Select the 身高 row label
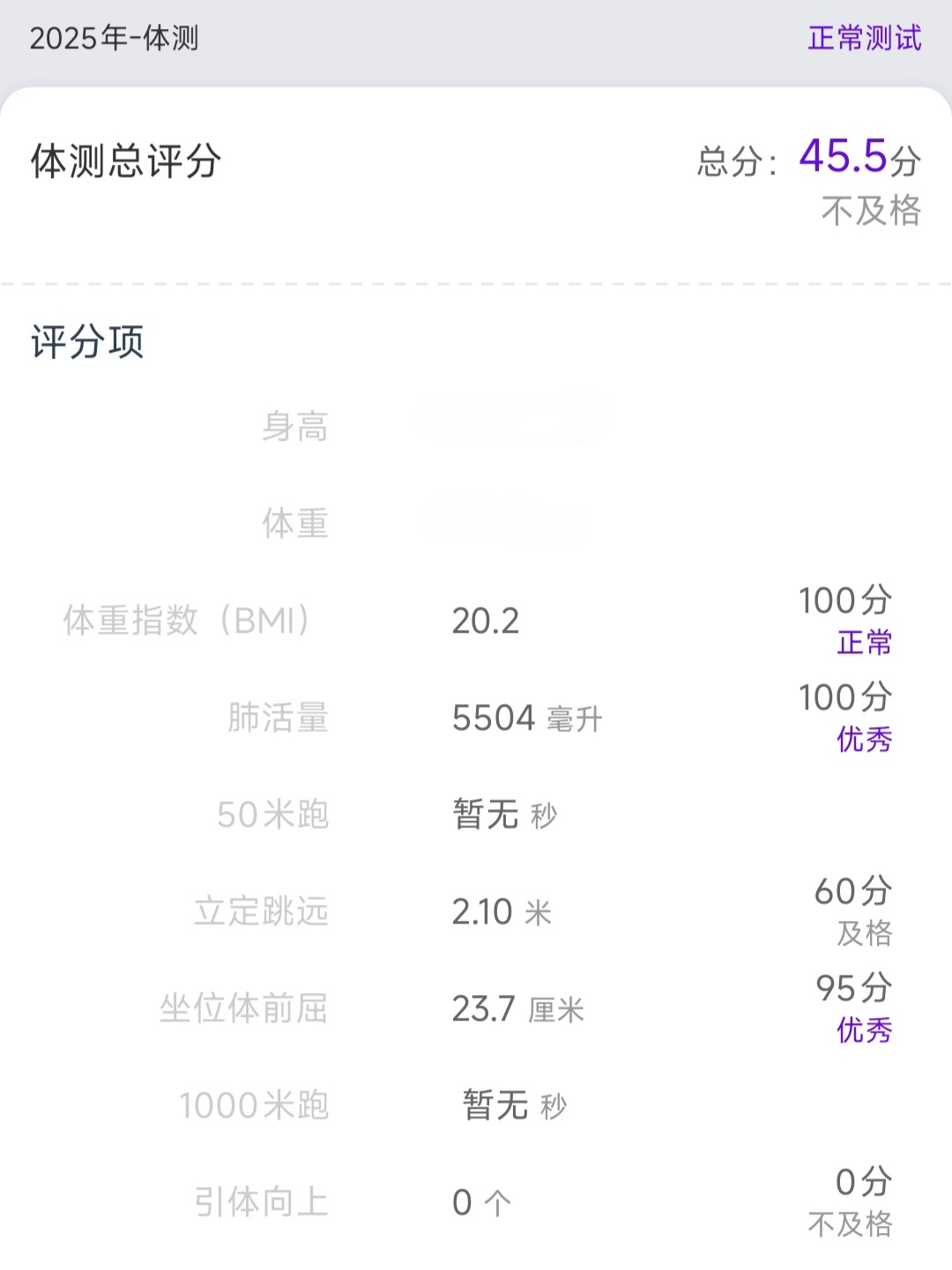This screenshot has width=952, height=1270. coord(294,427)
